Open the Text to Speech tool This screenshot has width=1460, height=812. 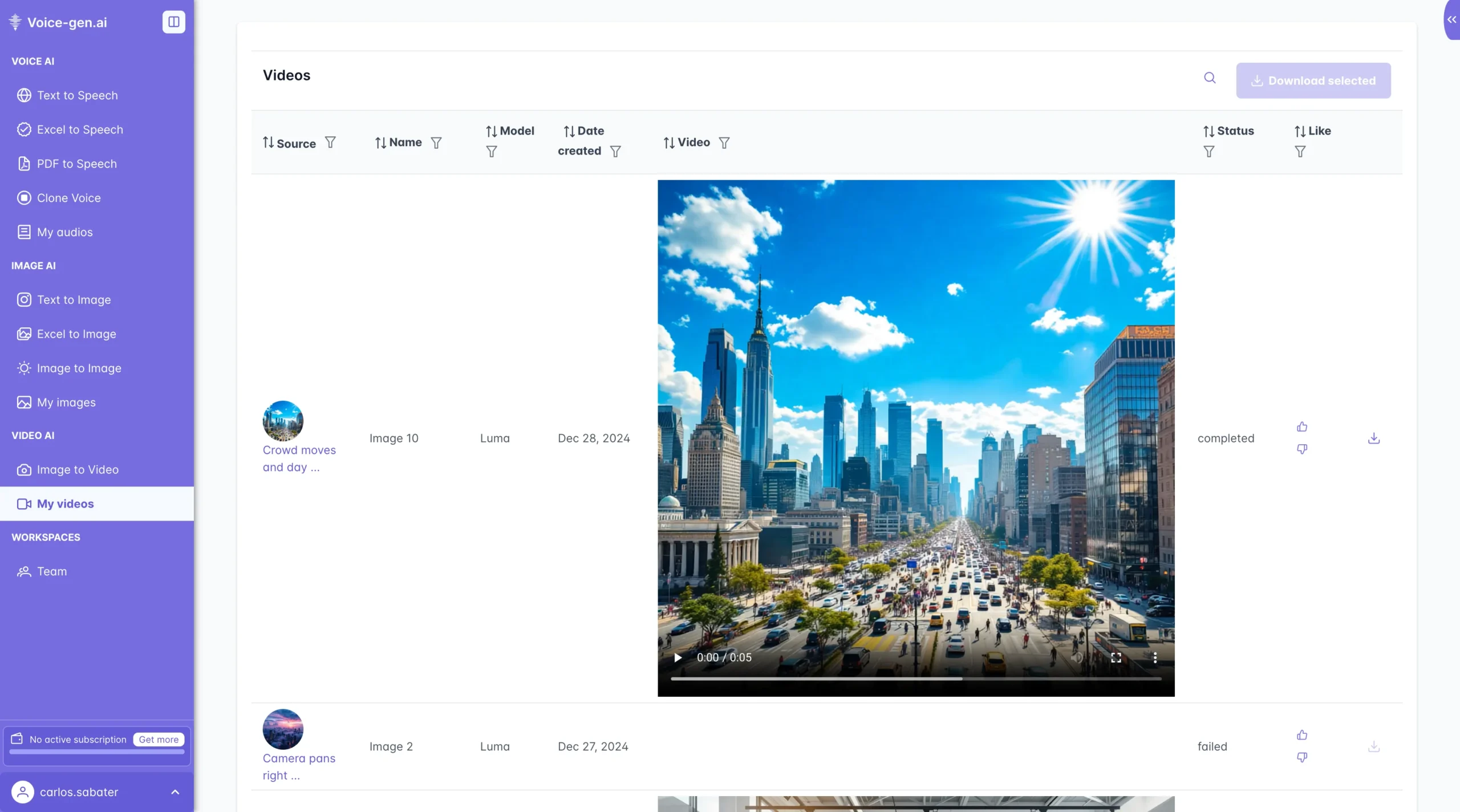[78, 95]
